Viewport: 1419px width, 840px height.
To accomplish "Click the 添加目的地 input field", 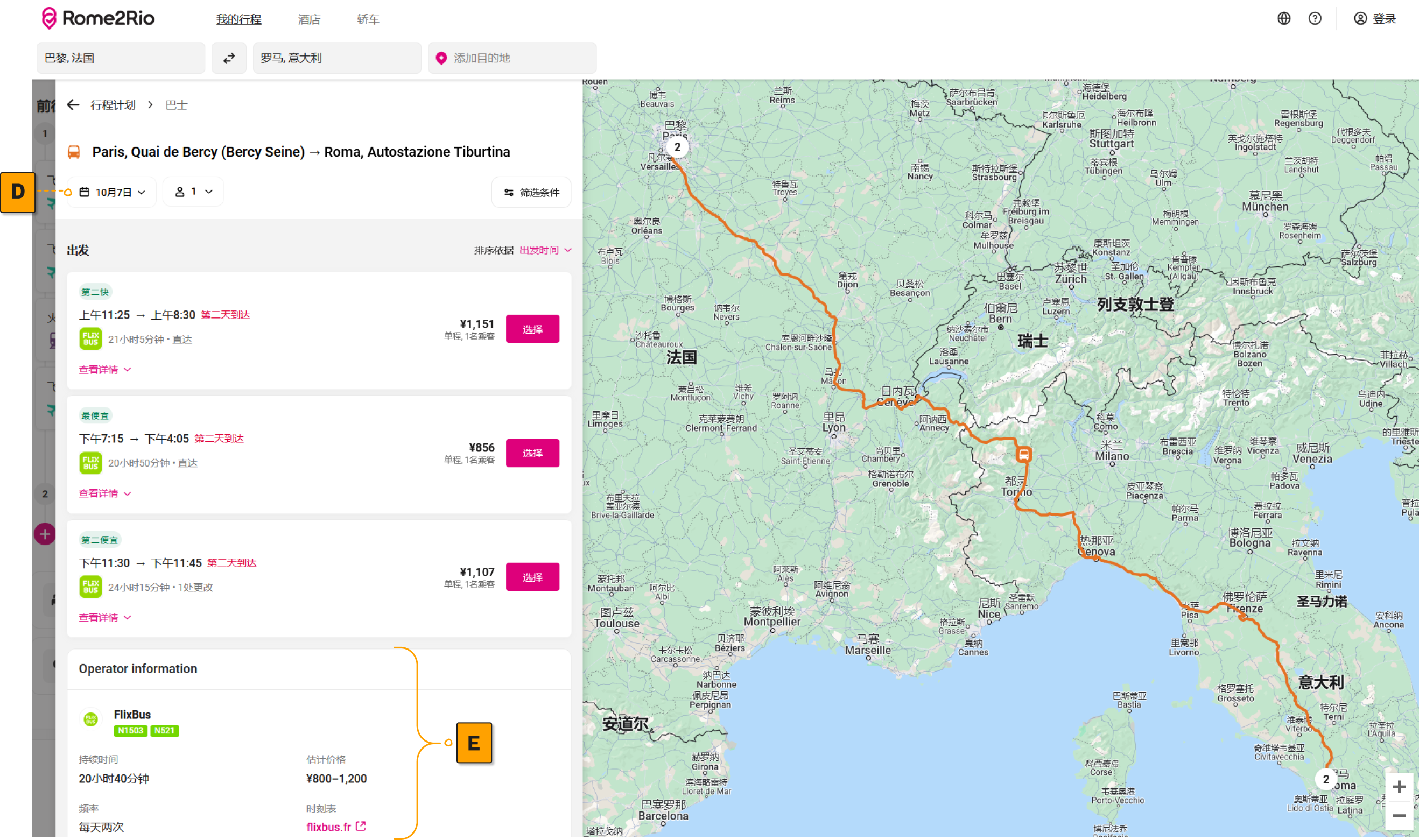I will 512,58.
